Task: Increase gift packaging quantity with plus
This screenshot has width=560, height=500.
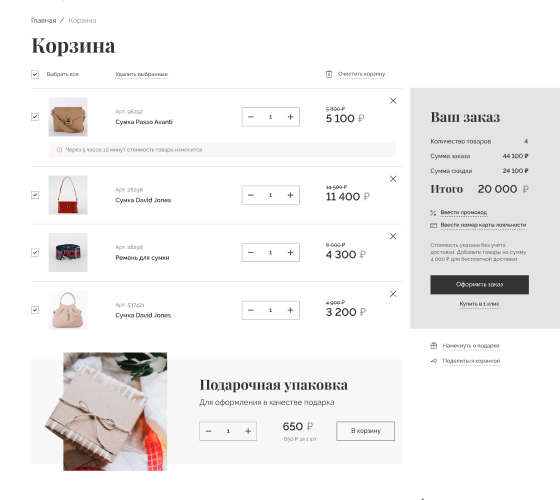Action: pos(248,431)
